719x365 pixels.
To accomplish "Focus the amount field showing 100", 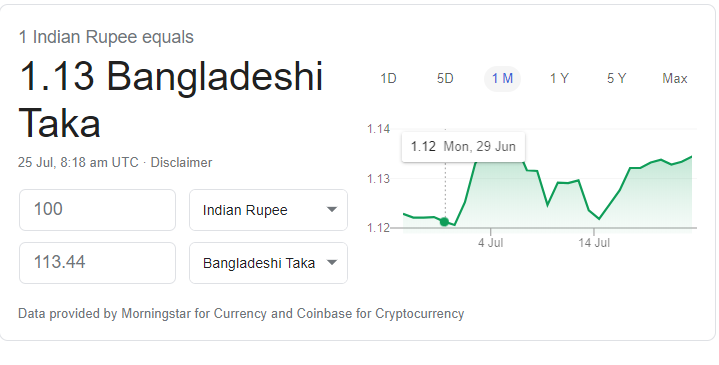I will pyautogui.click(x=97, y=210).
